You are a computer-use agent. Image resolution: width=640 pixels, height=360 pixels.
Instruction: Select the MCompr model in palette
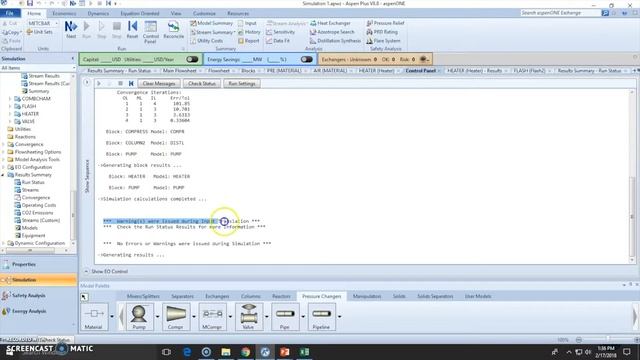click(212, 317)
